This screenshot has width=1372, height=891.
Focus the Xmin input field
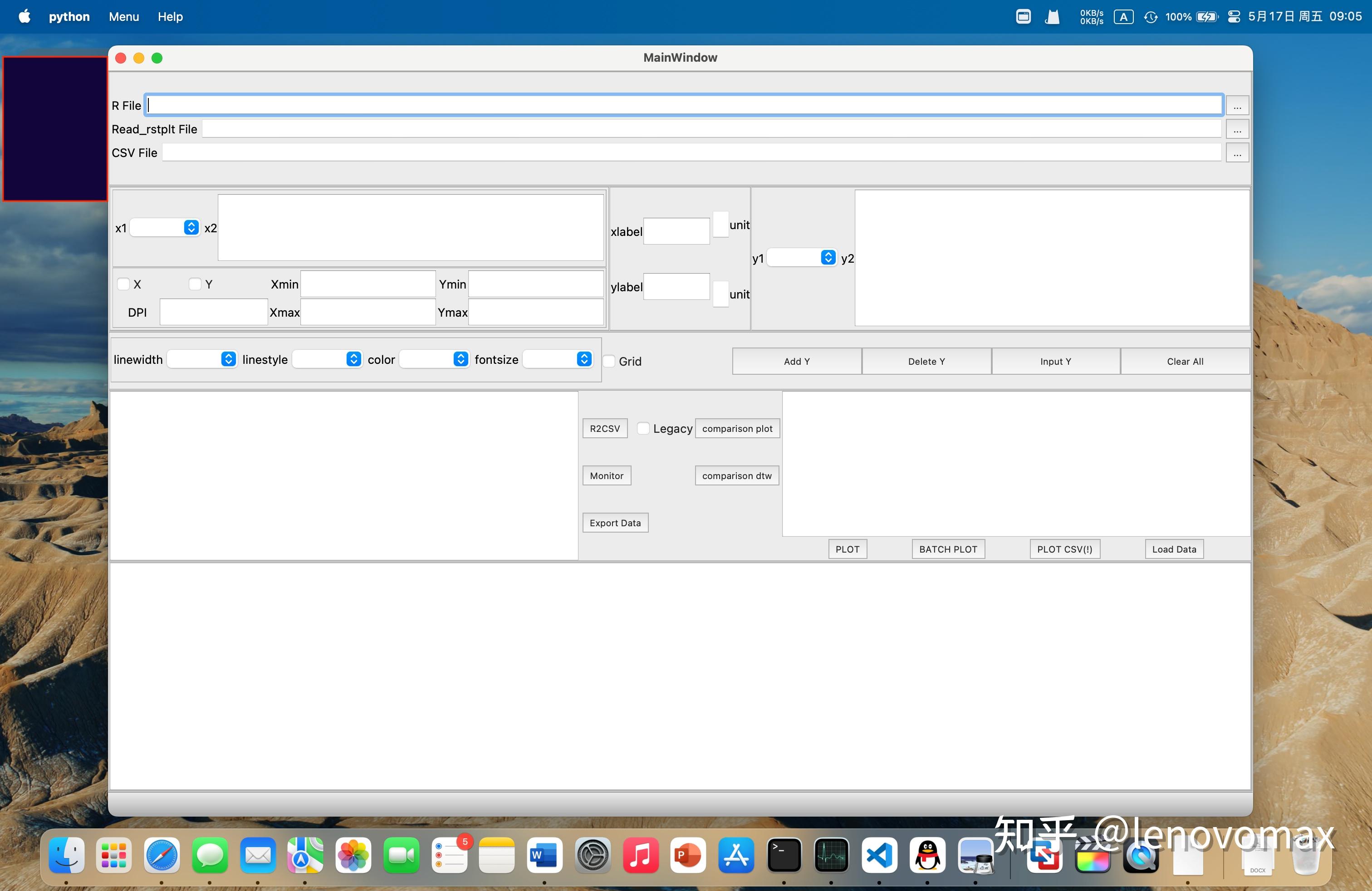coord(368,284)
